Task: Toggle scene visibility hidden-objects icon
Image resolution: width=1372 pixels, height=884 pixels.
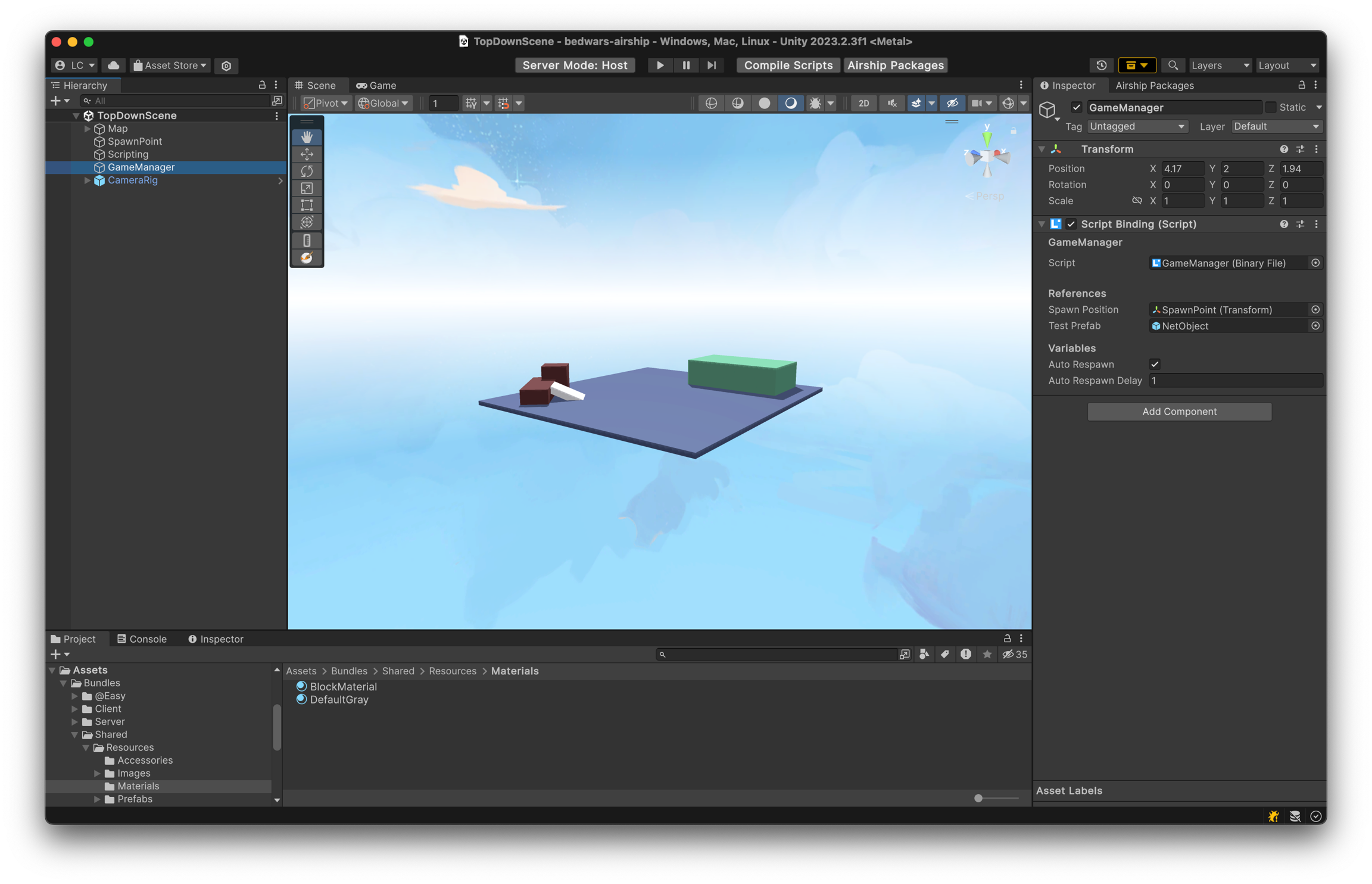Action: (x=952, y=103)
